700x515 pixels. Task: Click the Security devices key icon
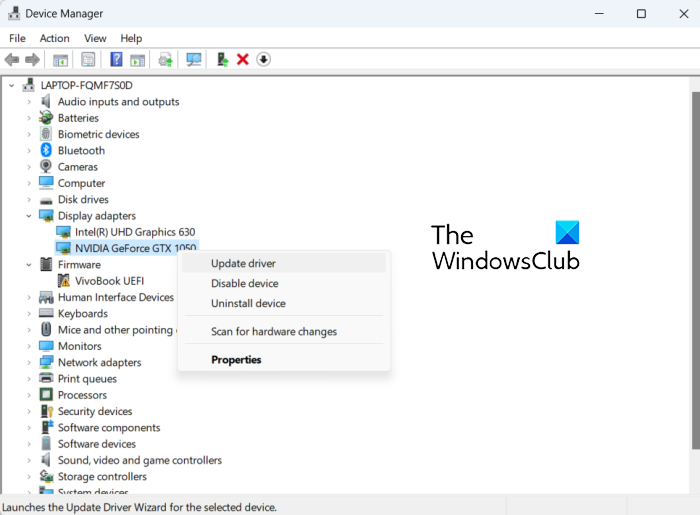tap(47, 411)
